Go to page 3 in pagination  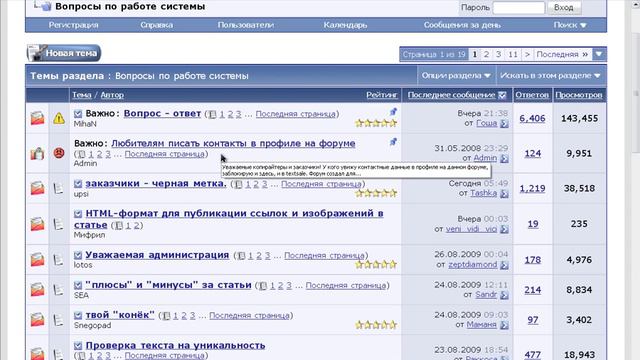coord(498,54)
